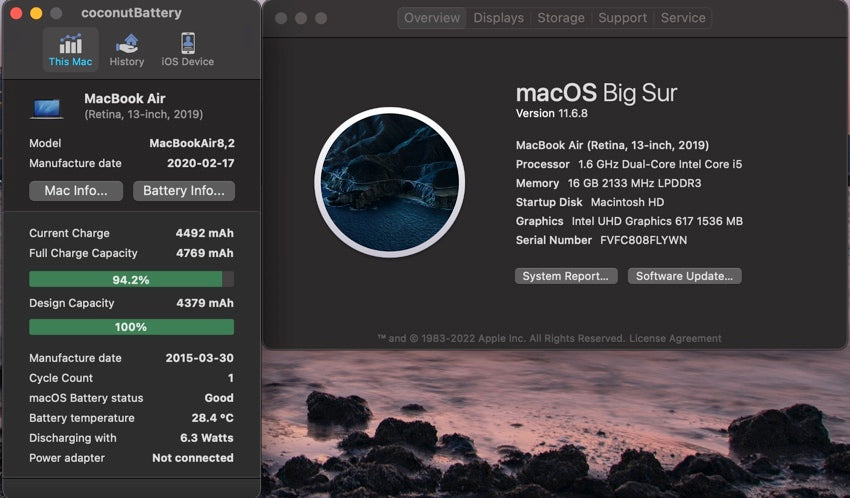Open the iOS Device toolbar icon

pos(188,50)
